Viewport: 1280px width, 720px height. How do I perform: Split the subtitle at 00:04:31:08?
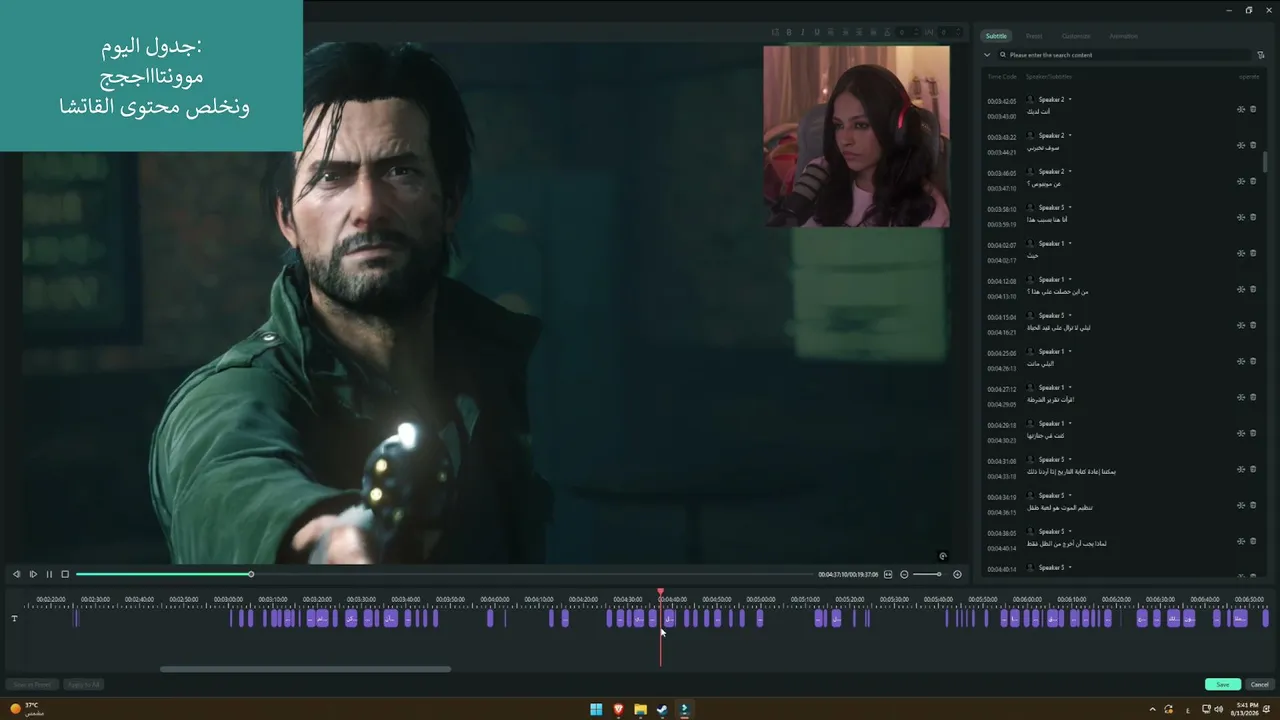[x=1241, y=469]
